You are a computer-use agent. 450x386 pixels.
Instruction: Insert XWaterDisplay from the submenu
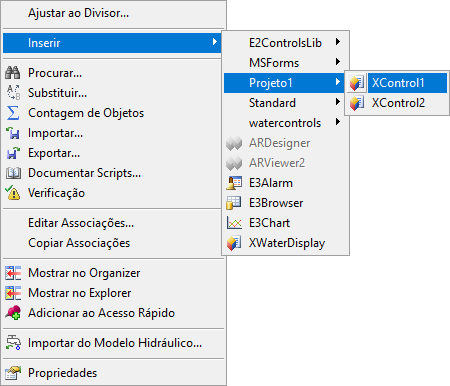tap(286, 243)
